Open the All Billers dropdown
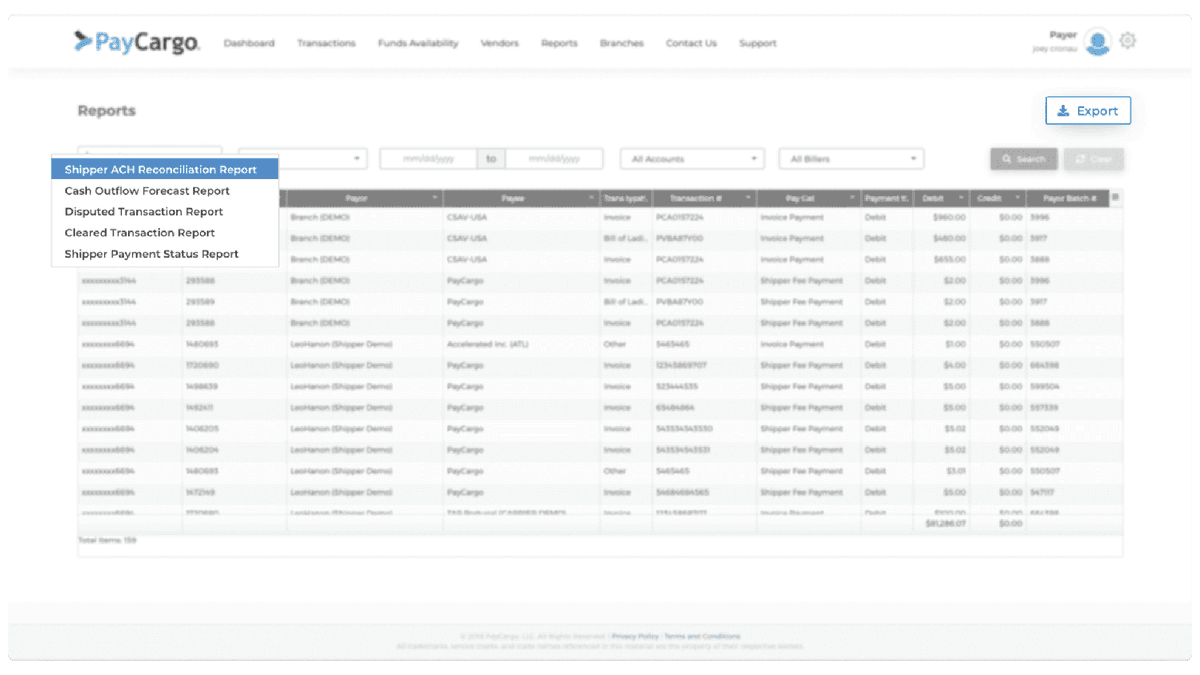This screenshot has width=1200, height=675. [850, 158]
